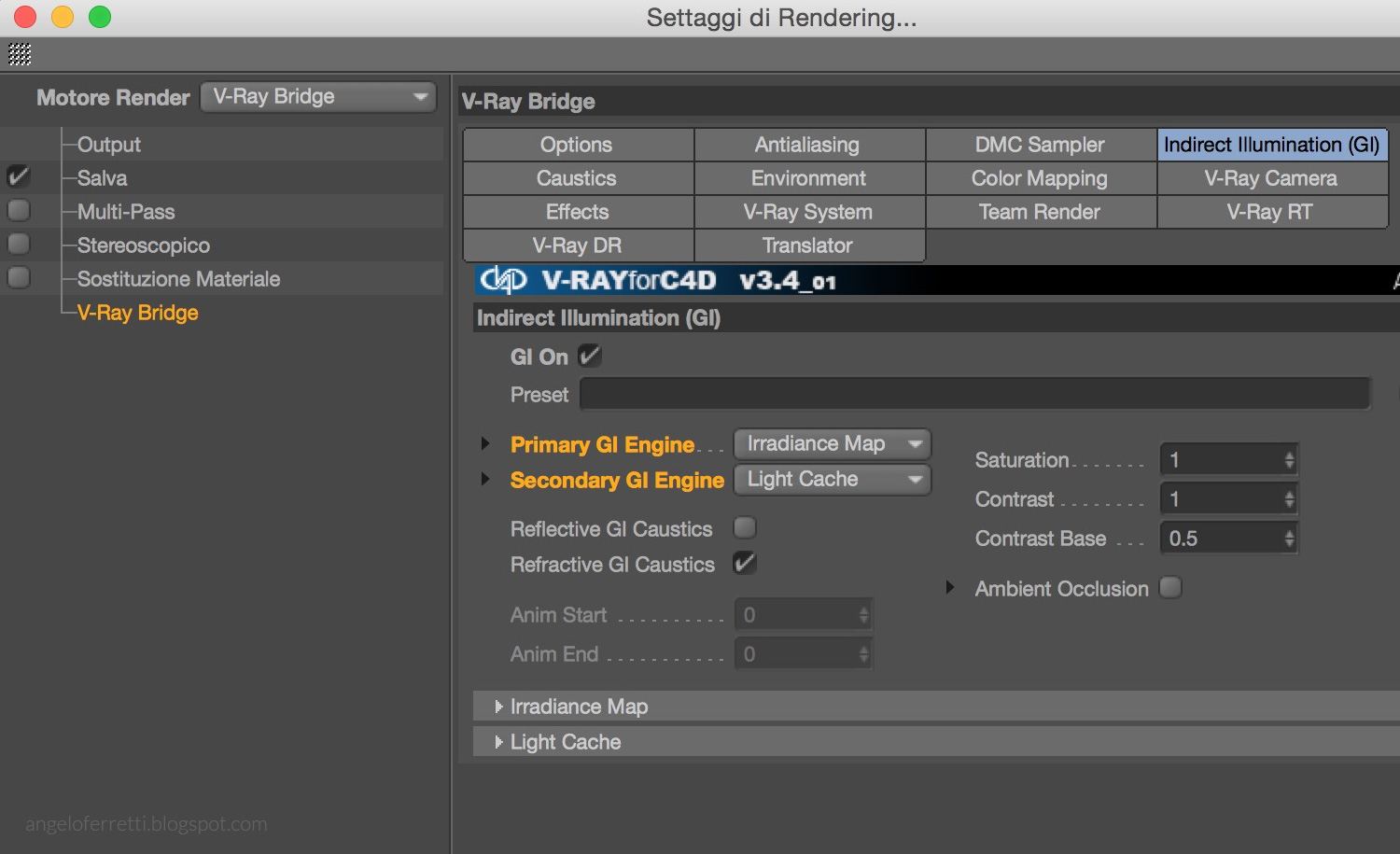
Task: Enable the Multi-Pass checkbox
Action: click(x=19, y=210)
